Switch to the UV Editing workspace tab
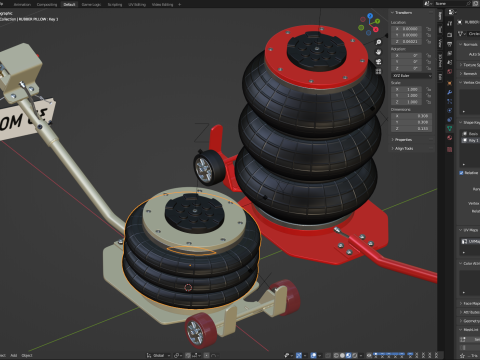This screenshot has width=480, height=360. point(137,5)
